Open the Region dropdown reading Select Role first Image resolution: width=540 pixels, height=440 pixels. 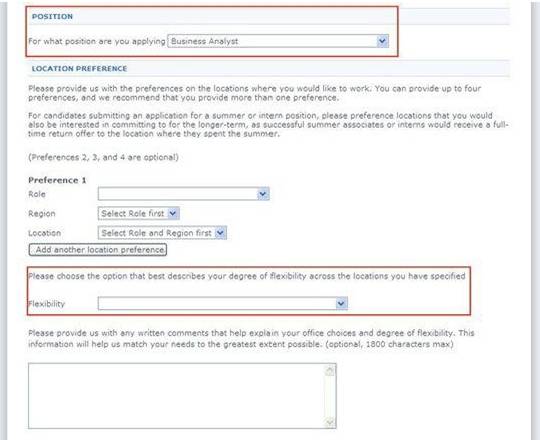[138, 213]
